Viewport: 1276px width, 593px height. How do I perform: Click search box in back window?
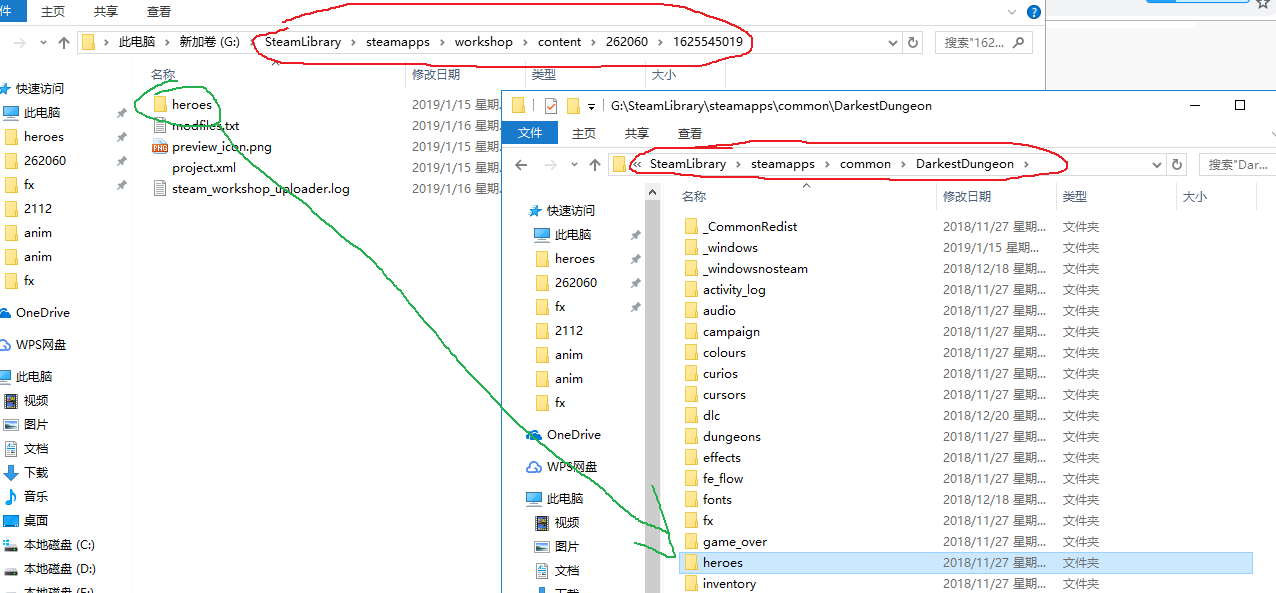click(x=984, y=43)
